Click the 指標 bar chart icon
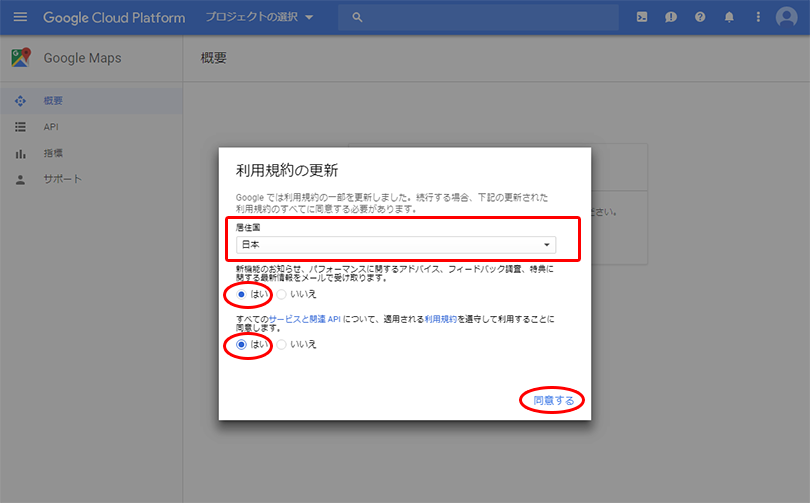 pos(20,154)
